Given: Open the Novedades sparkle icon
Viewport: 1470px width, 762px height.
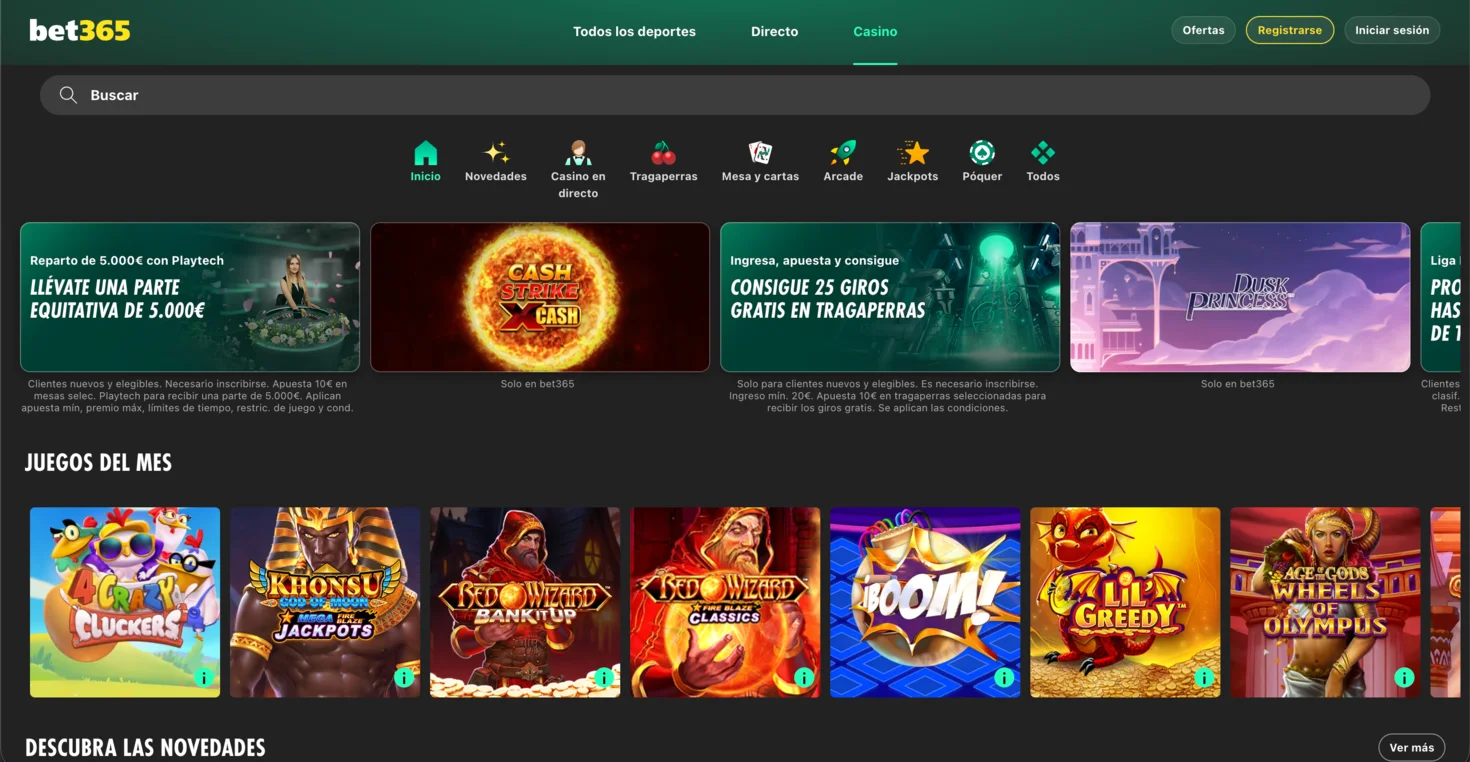Looking at the screenshot, I should 496,153.
